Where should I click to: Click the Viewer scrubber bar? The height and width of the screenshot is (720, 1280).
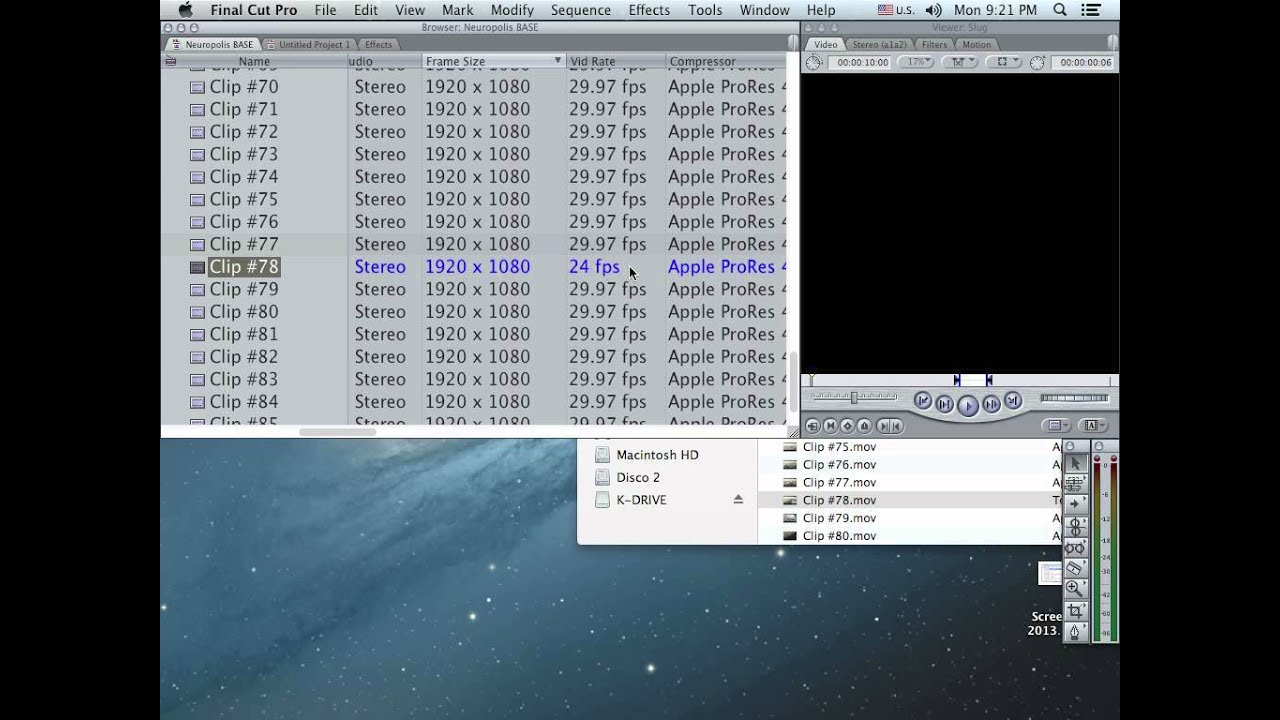click(x=959, y=380)
